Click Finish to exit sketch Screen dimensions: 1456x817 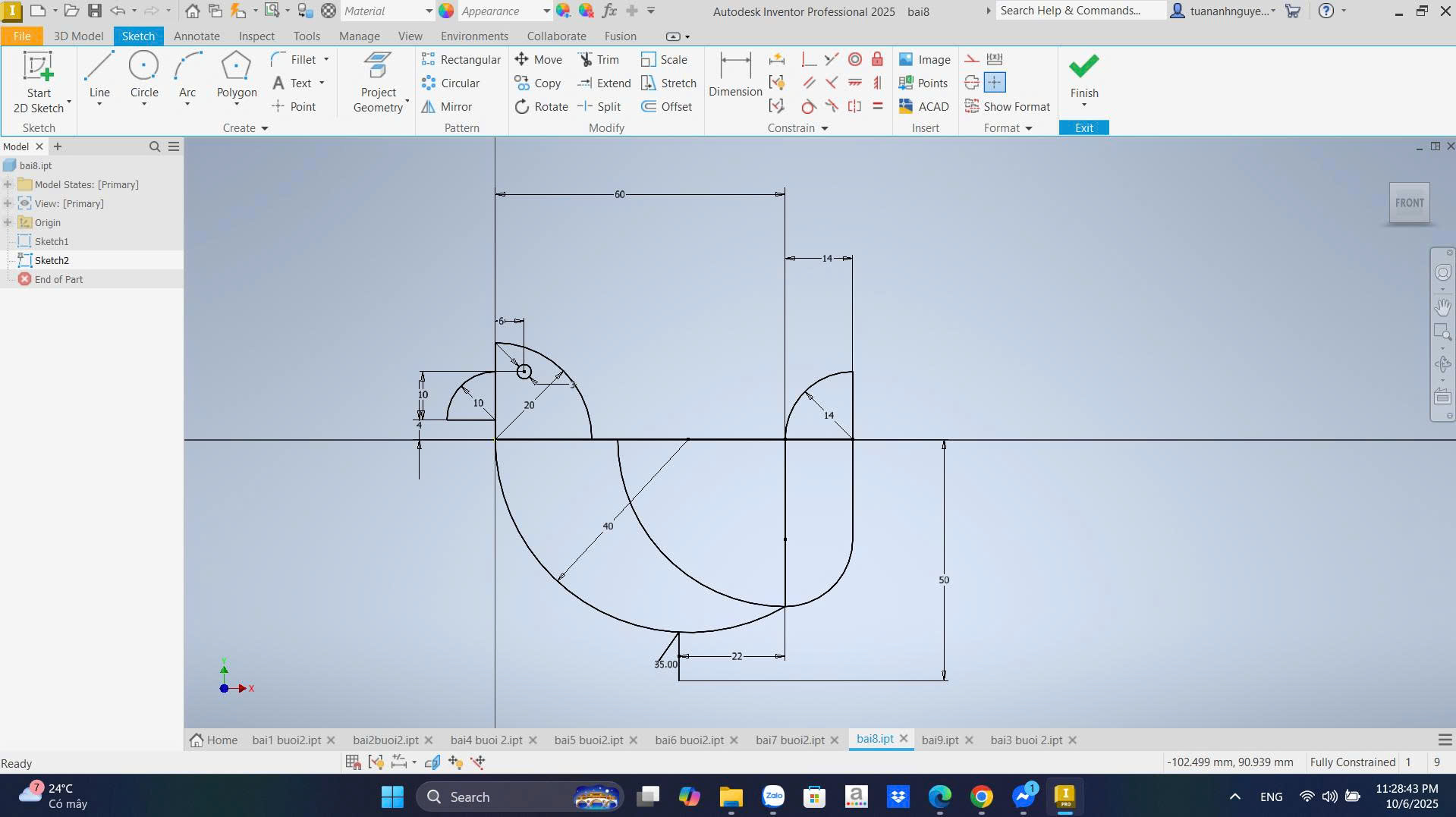point(1083,76)
